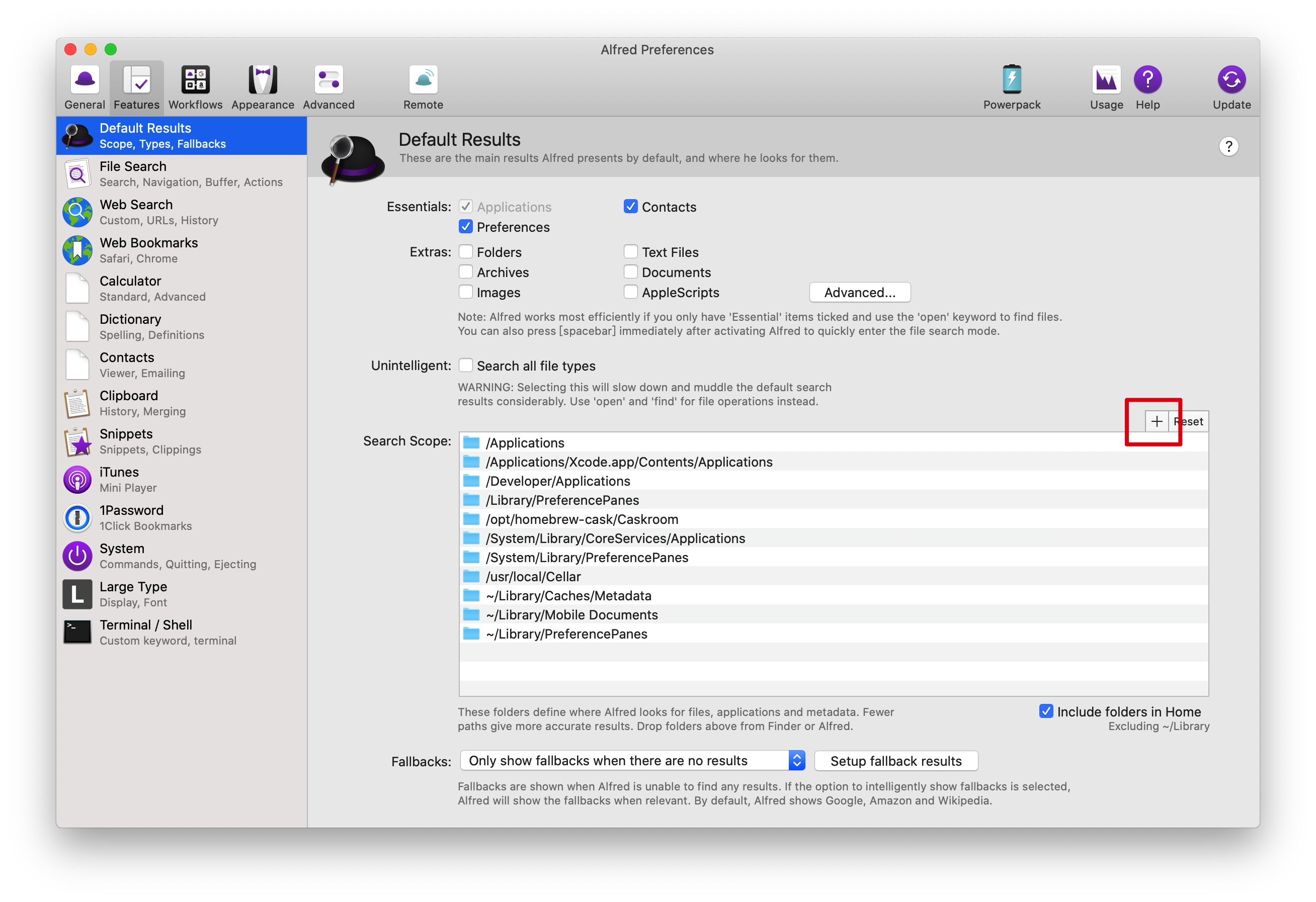Open 1Password bookmarks settings
The height and width of the screenshot is (902, 1316).
(x=181, y=518)
